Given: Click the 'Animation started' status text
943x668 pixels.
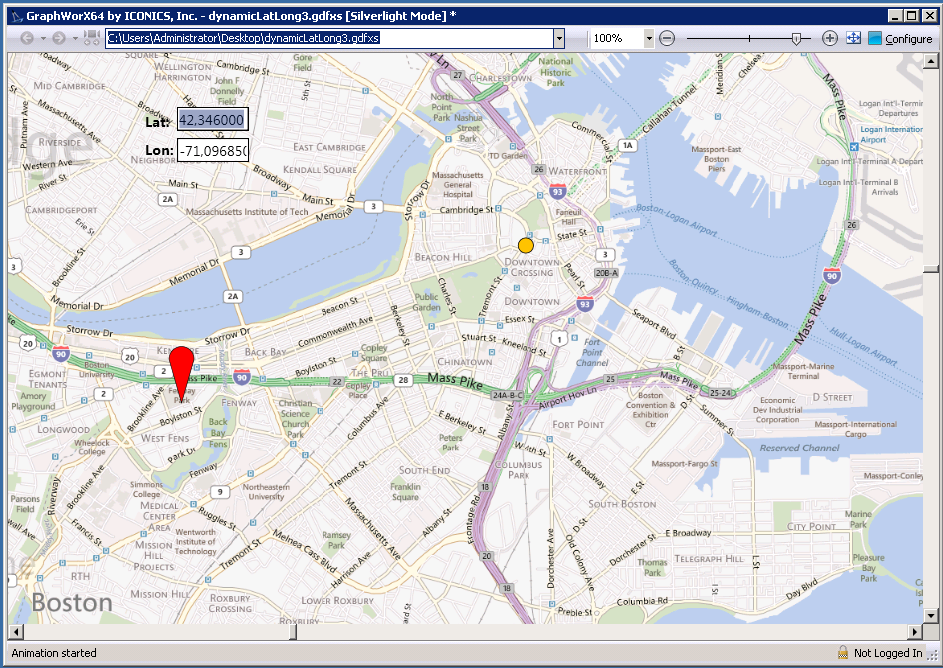Looking at the screenshot, I should 54,653.
